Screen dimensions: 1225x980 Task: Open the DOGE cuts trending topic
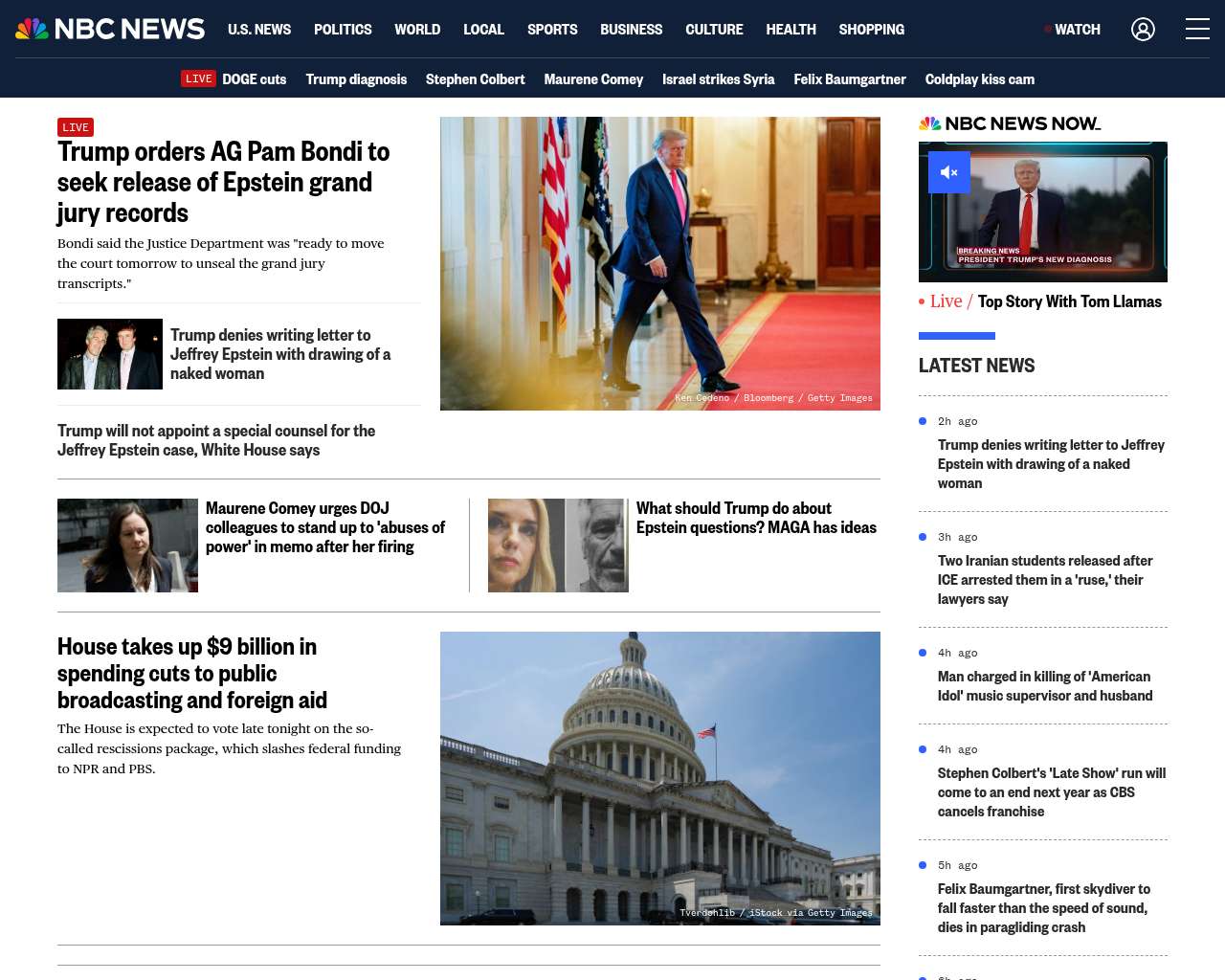coord(254,79)
